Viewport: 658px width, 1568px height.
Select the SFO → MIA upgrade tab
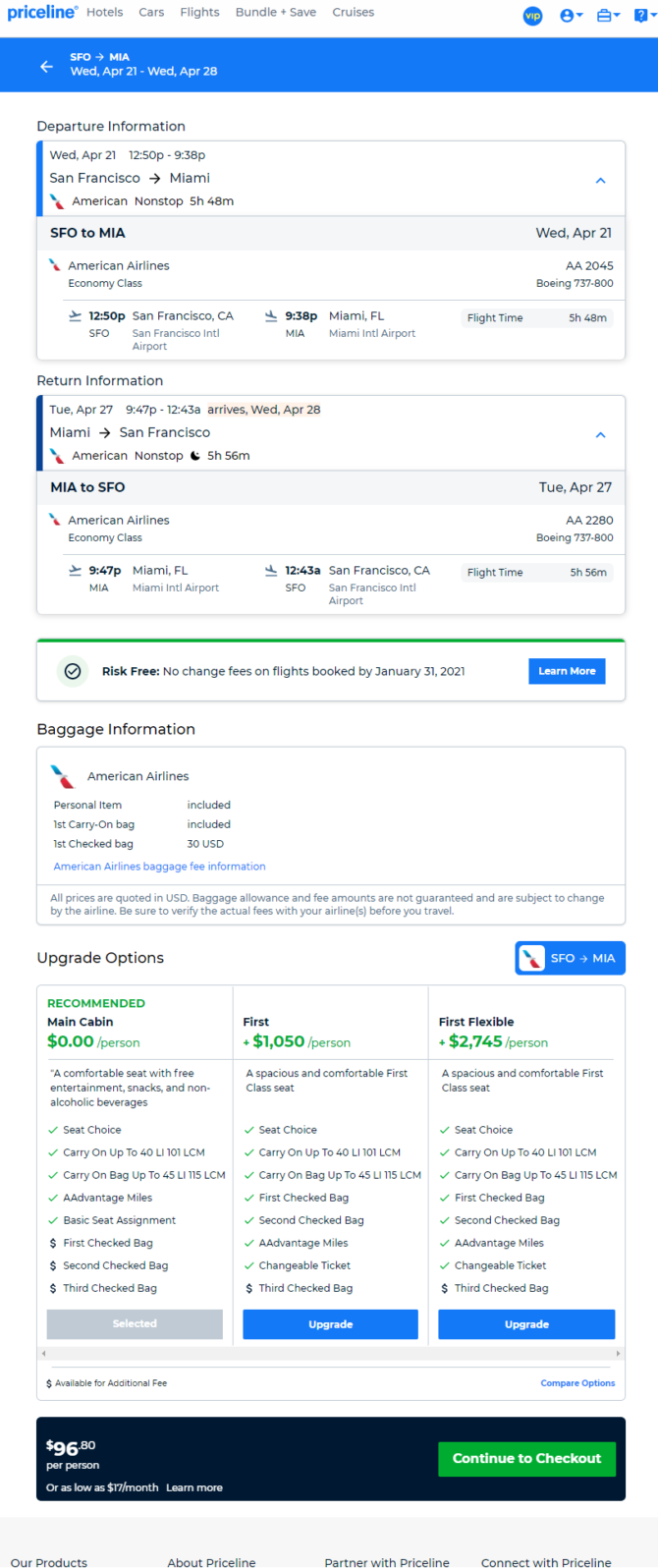pyautogui.click(x=570, y=958)
